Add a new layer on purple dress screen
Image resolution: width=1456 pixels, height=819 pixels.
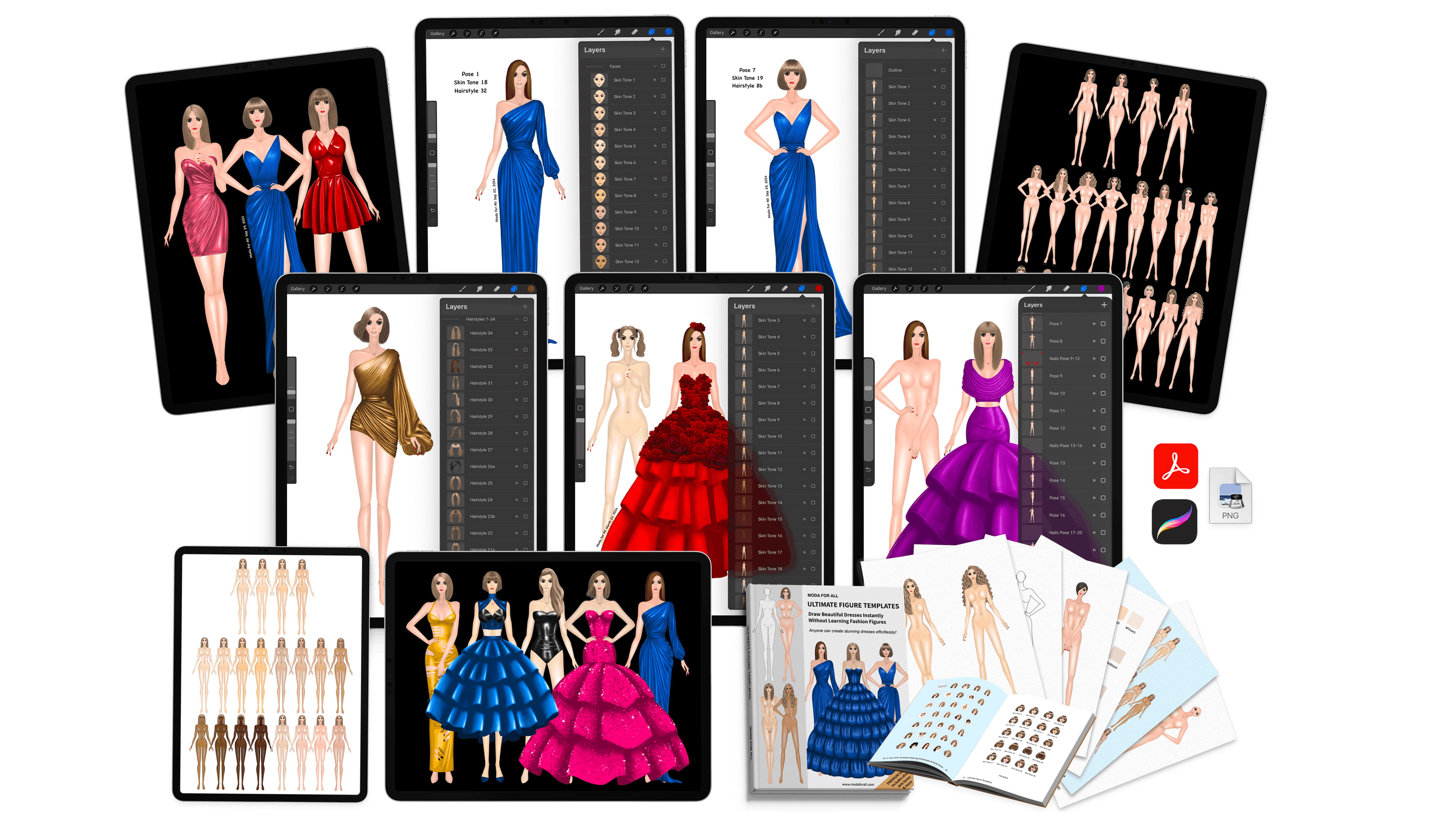point(1104,305)
